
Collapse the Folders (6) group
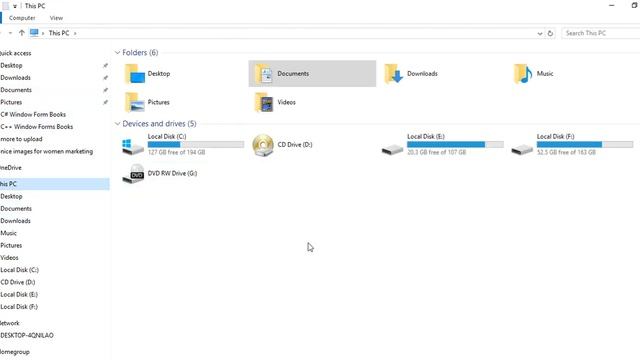click(117, 53)
